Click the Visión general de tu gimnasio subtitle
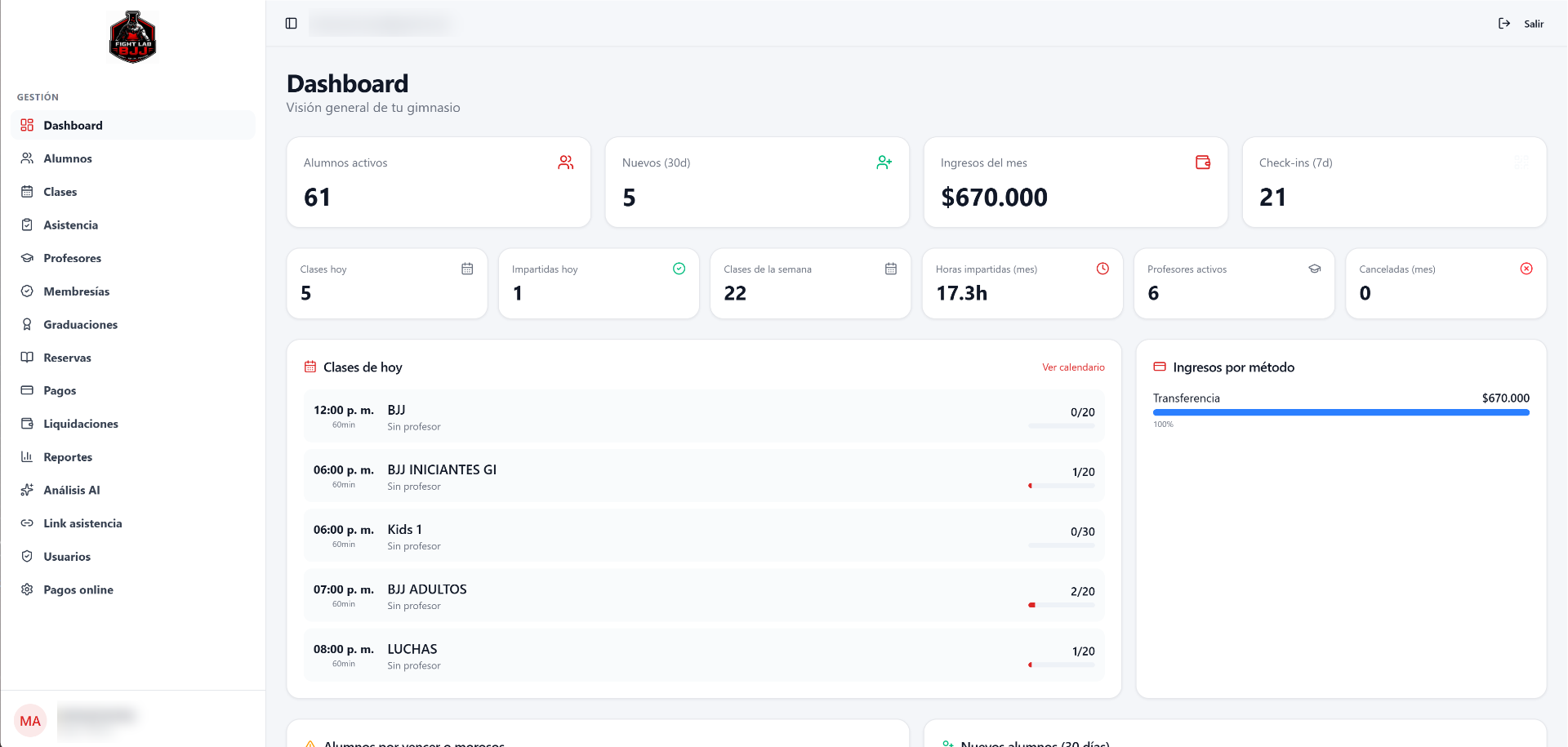Screen dimensions: 1568x747 (373, 108)
